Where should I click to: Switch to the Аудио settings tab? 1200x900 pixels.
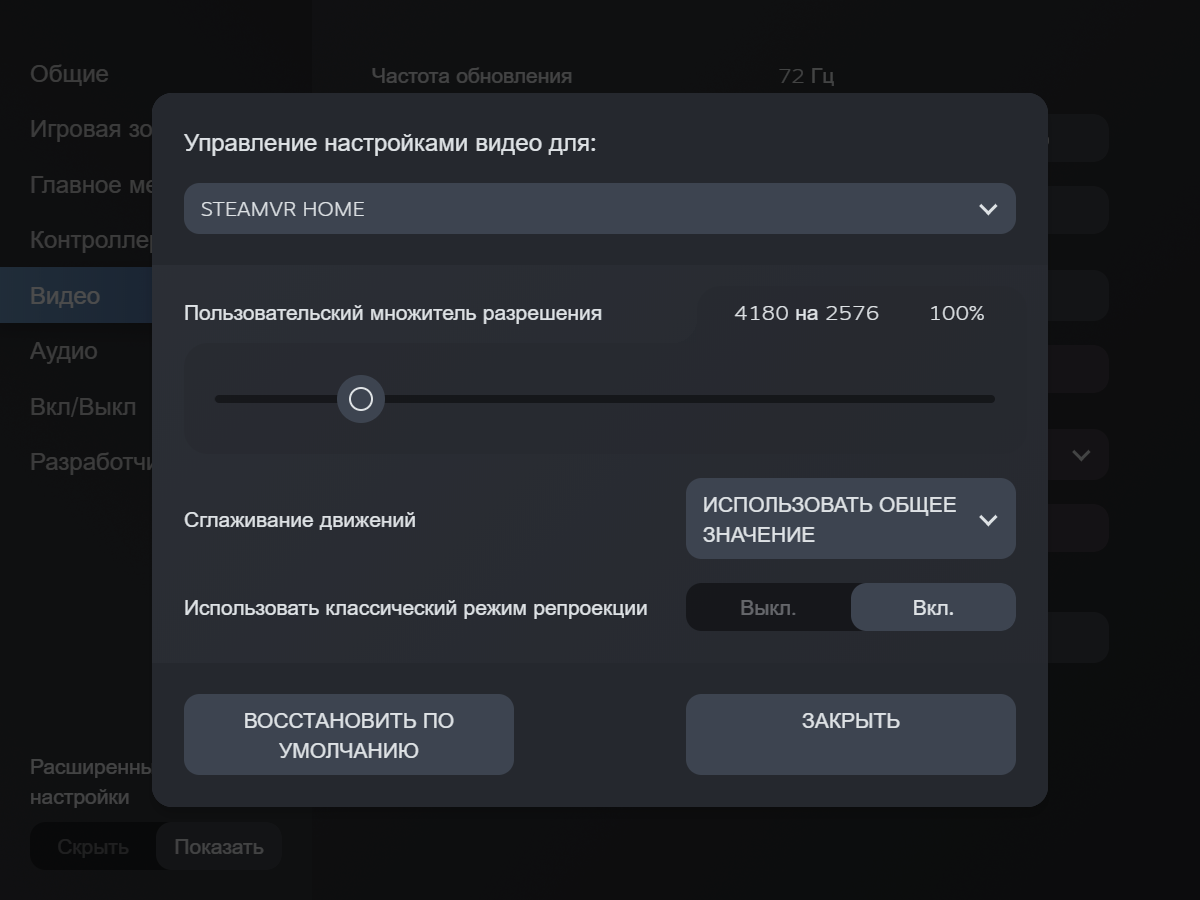pos(64,351)
